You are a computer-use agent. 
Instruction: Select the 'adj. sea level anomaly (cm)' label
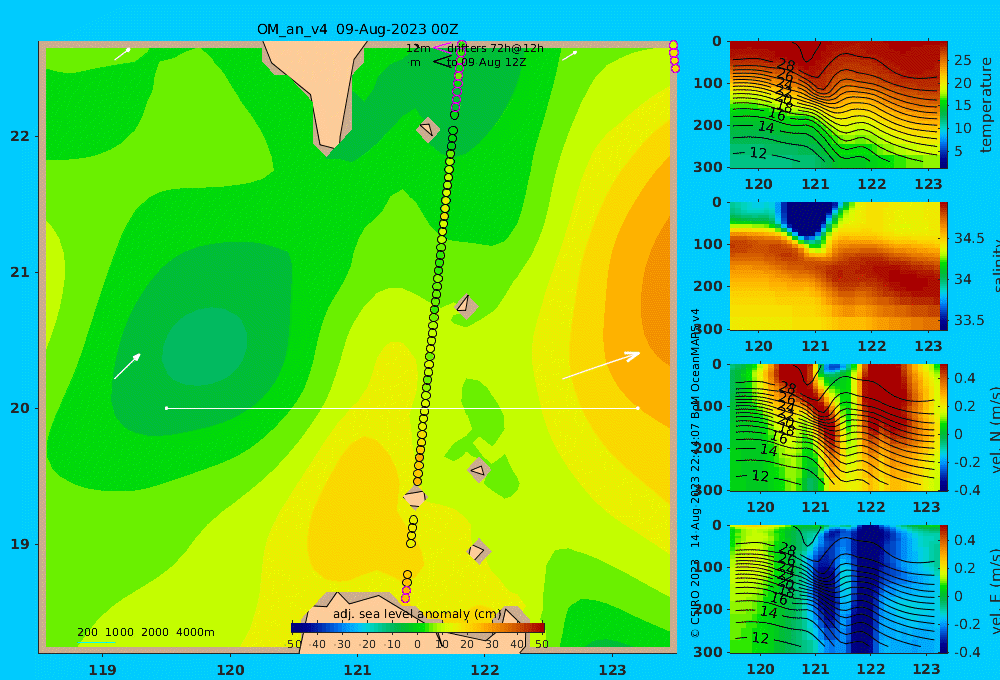point(417,614)
